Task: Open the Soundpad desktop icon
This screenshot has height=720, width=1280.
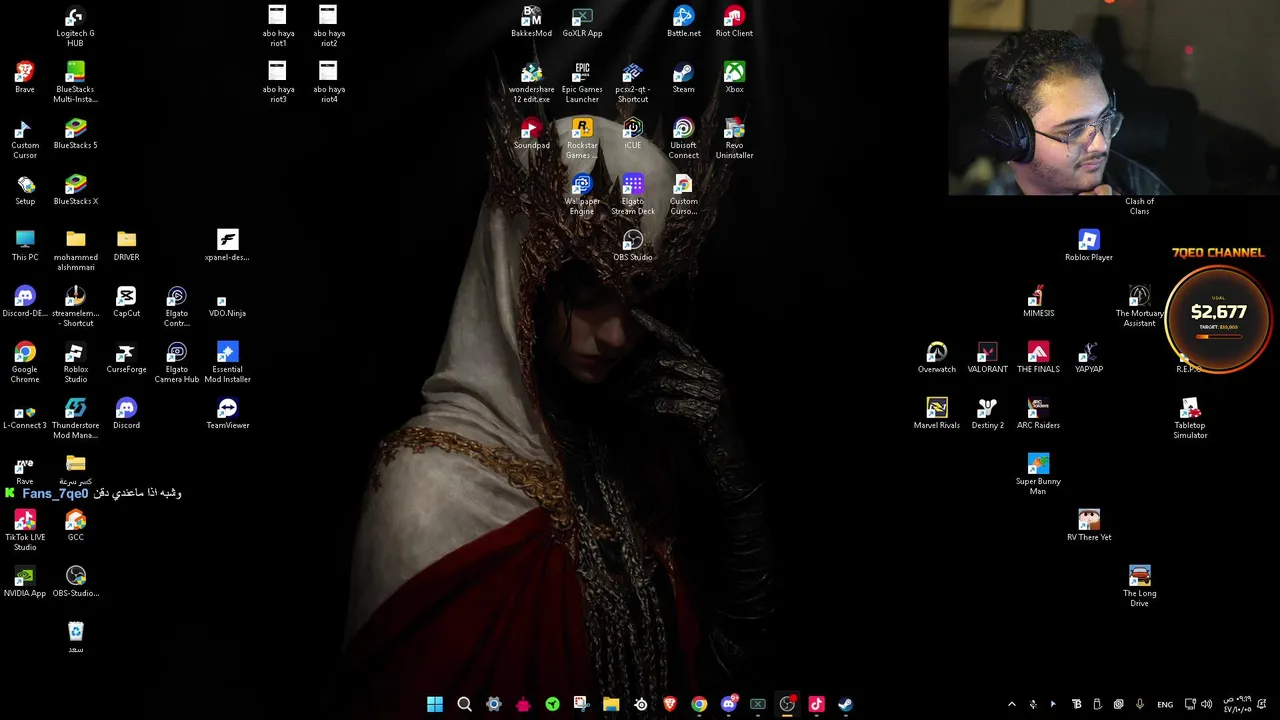Action: 531,134
